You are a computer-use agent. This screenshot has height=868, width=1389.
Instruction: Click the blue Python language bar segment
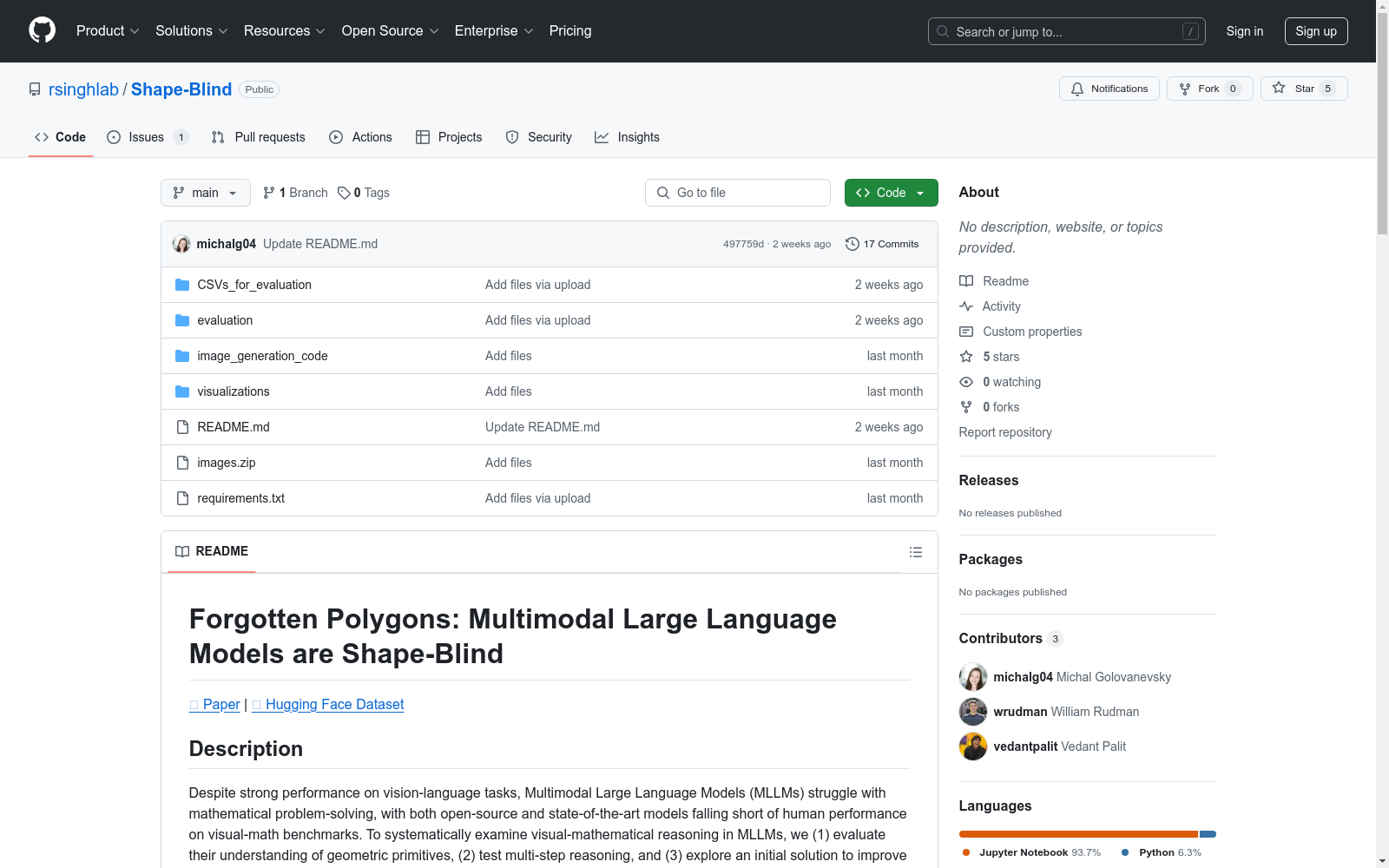(x=1208, y=834)
